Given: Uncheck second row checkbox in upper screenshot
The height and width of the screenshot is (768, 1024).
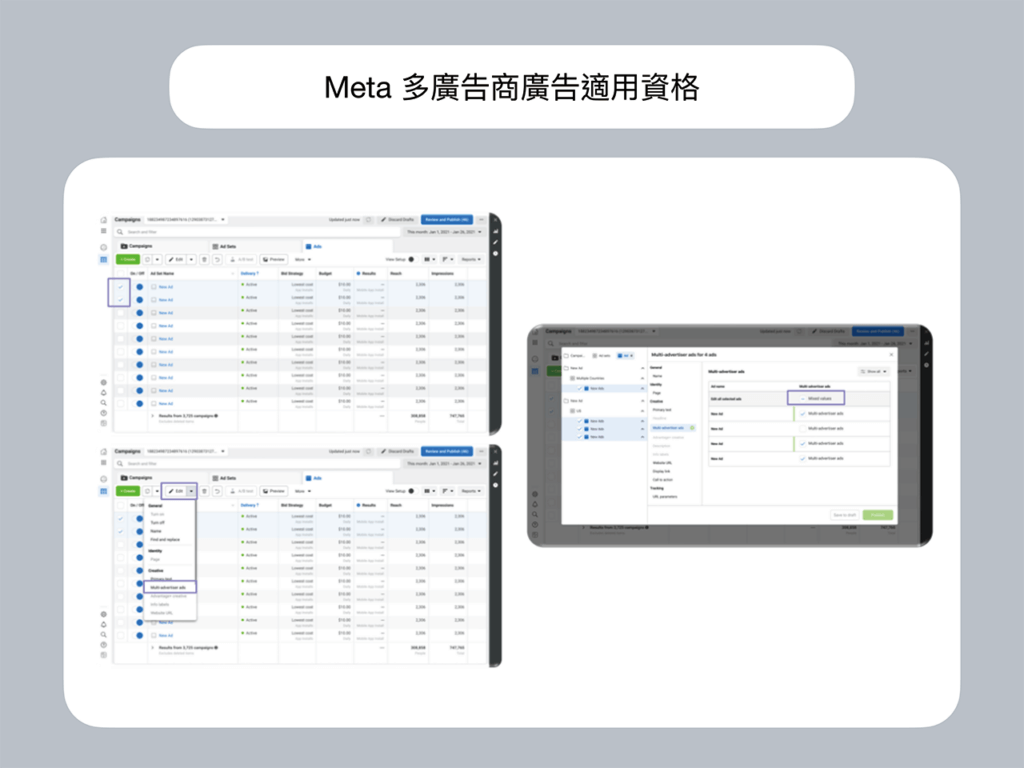Looking at the screenshot, I should pos(120,300).
